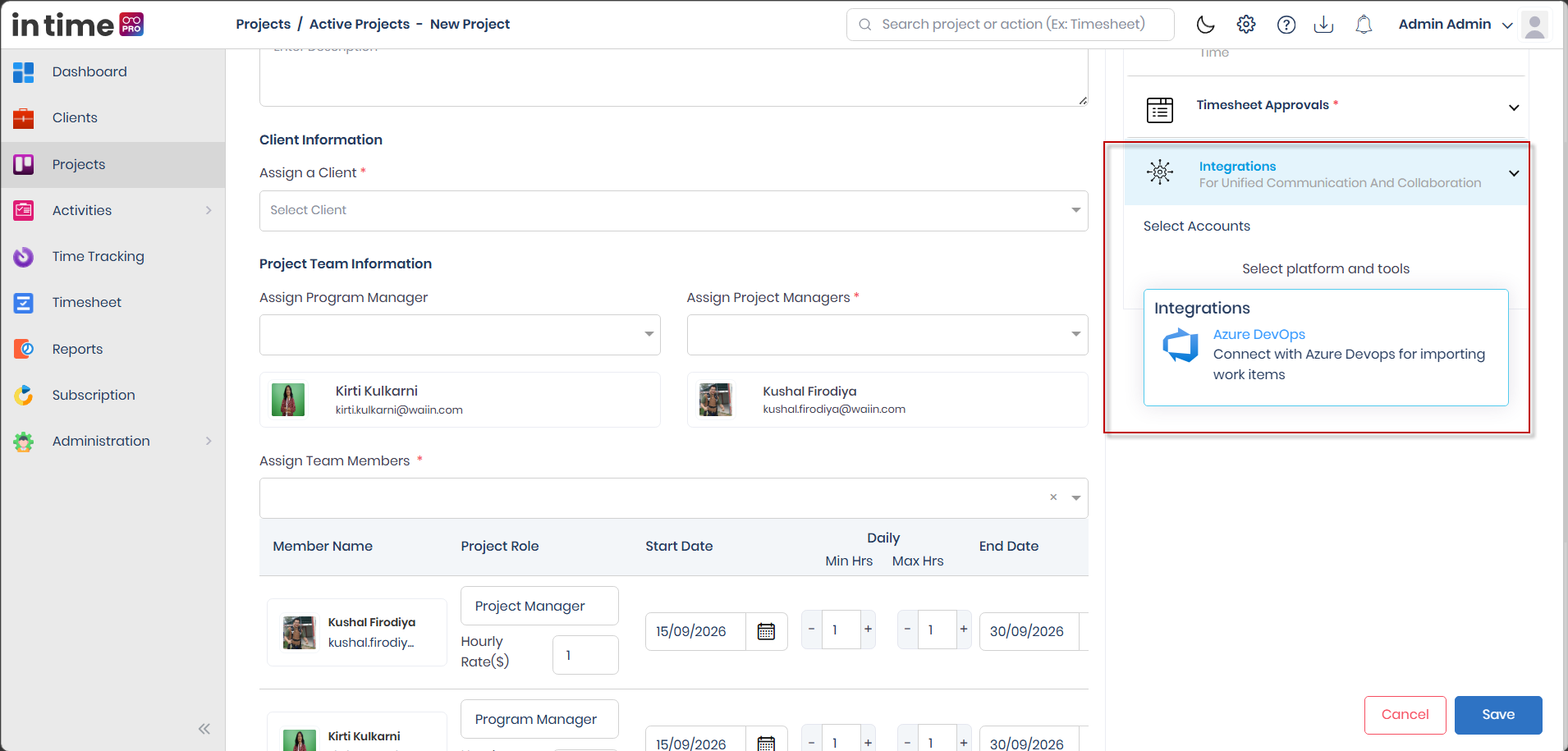The image size is (1568, 751).
Task: Expand the Timesheet Approvals section chevron
Action: [1514, 108]
